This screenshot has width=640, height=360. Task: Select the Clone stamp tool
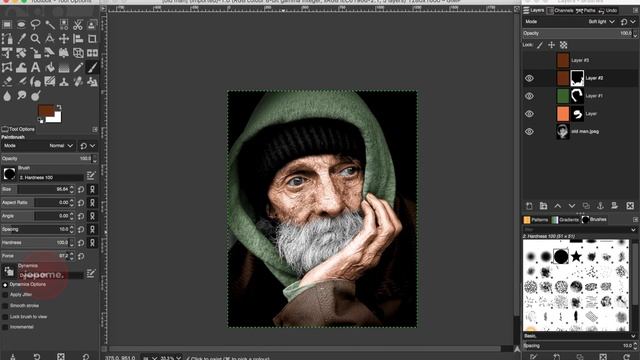tap(64, 82)
